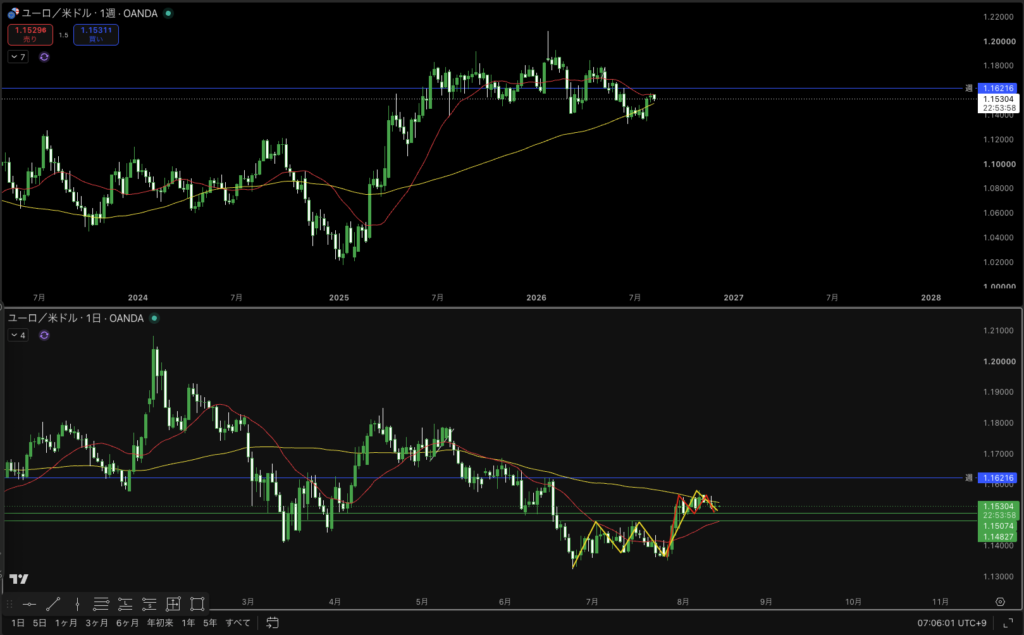Click green 1.14827 price level label
This screenshot has width=1024, height=635.
click(x=998, y=537)
